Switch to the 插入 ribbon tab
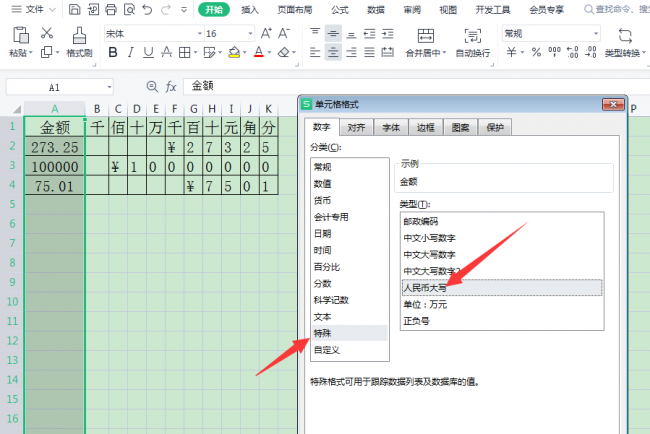 (250, 10)
